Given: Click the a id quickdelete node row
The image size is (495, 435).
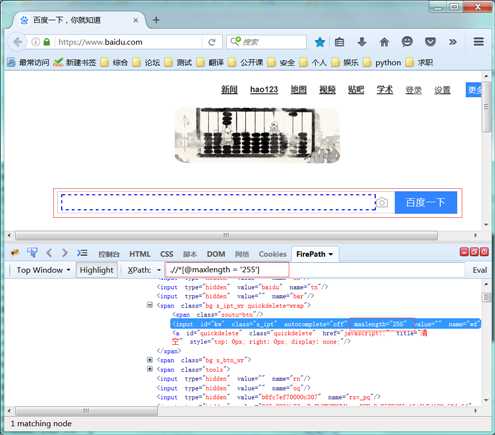Looking at the screenshot, I should 299,337.
